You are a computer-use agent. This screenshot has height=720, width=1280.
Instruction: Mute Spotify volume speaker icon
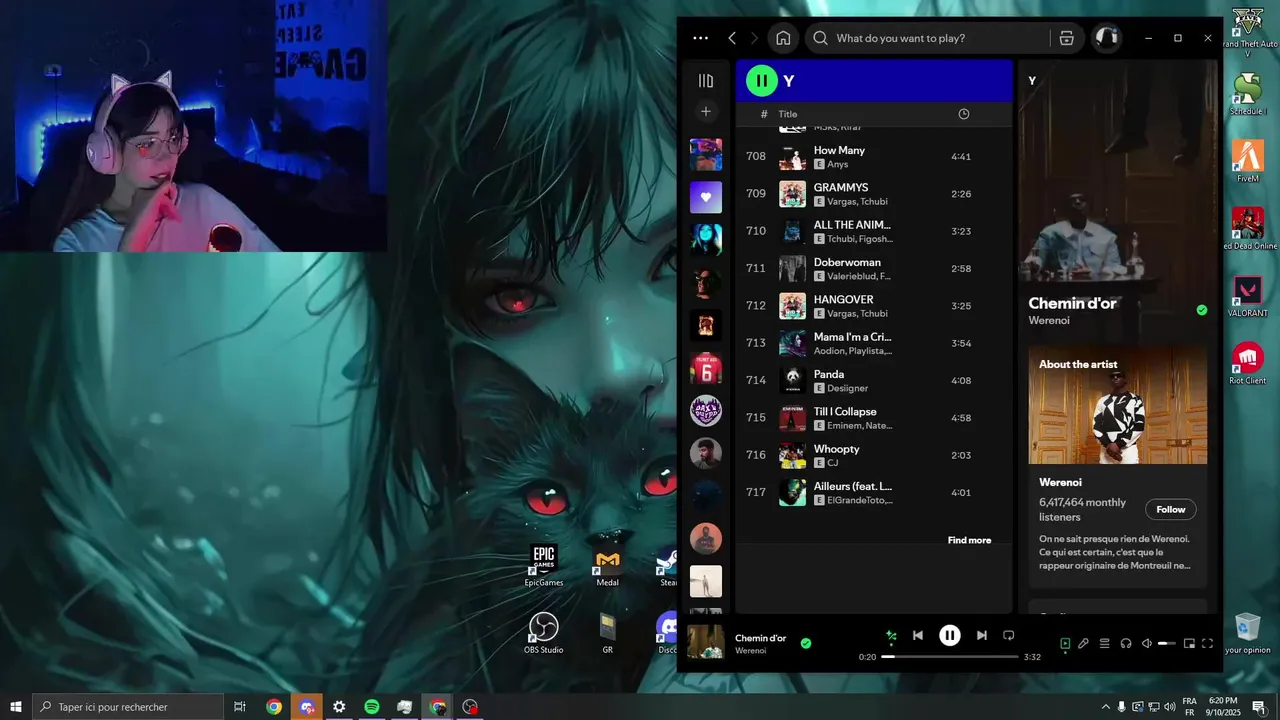[x=1147, y=644]
